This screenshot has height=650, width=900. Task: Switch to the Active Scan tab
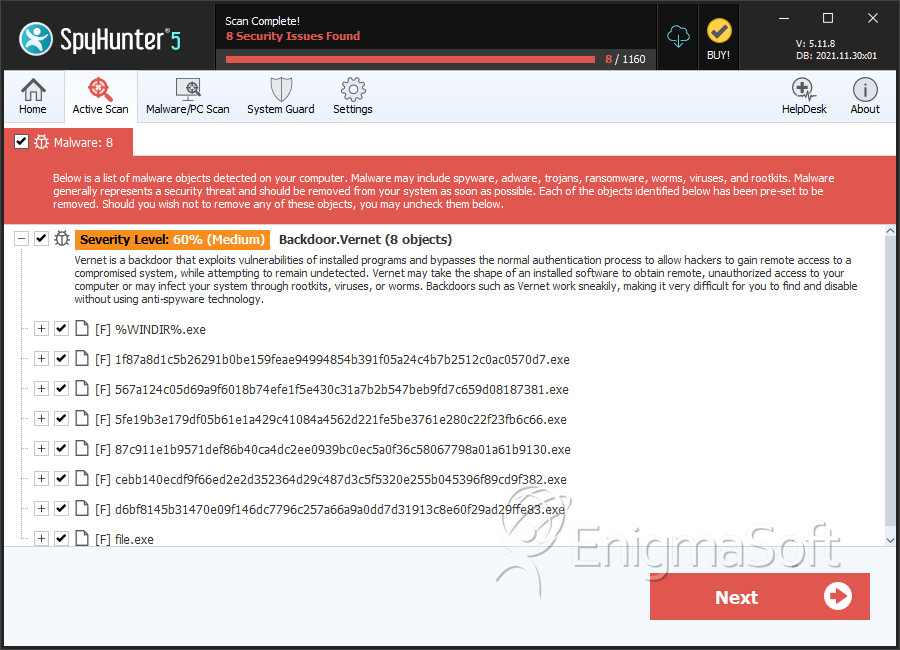click(x=100, y=96)
